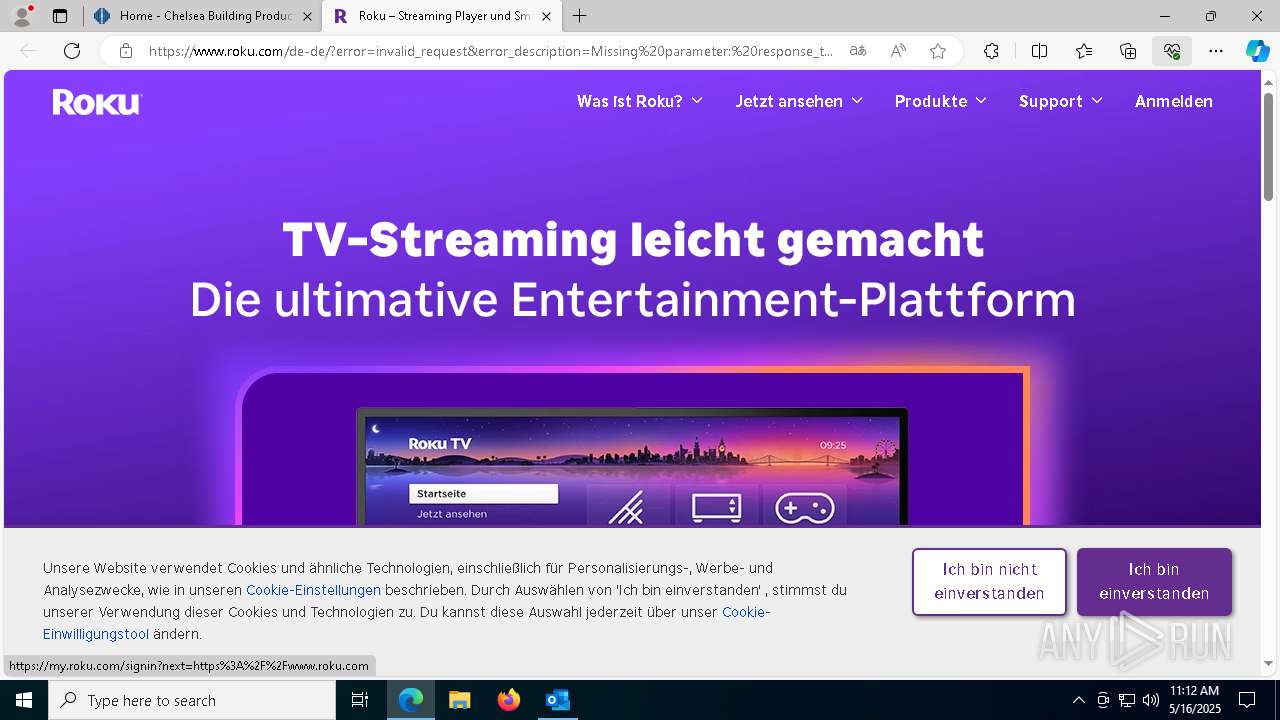Open the Copilot sidebar icon

[x=1257, y=51]
